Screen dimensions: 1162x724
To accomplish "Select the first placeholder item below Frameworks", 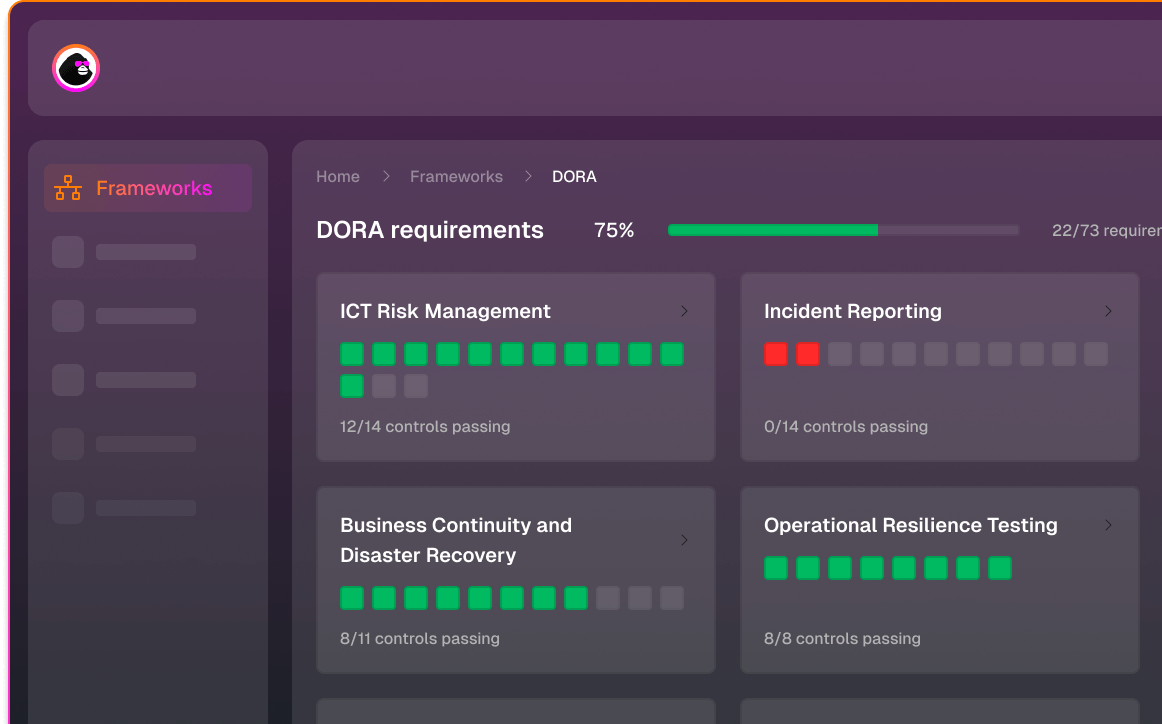I will [x=124, y=252].
